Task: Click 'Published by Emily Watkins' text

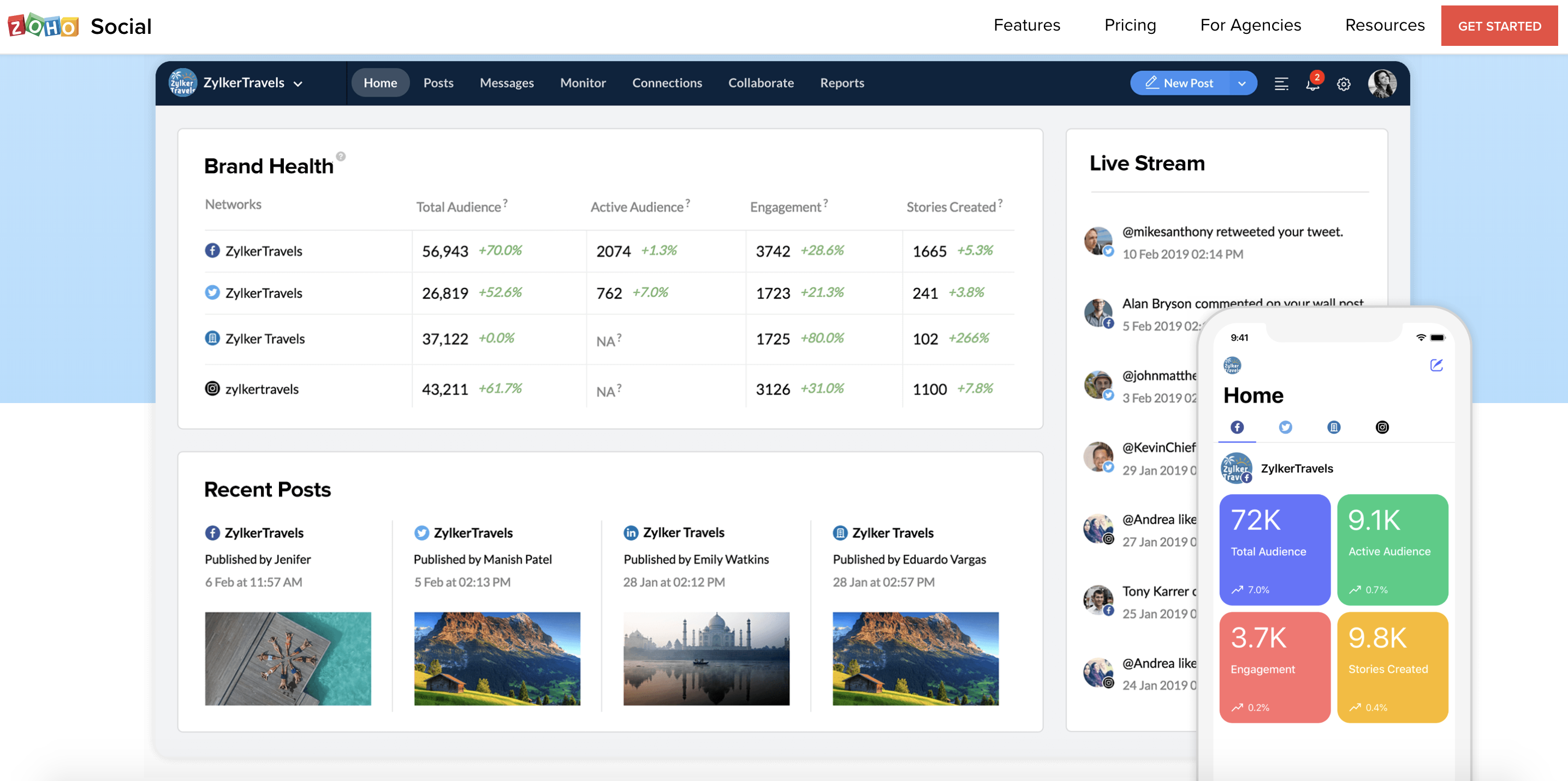Action: (696, 559)
